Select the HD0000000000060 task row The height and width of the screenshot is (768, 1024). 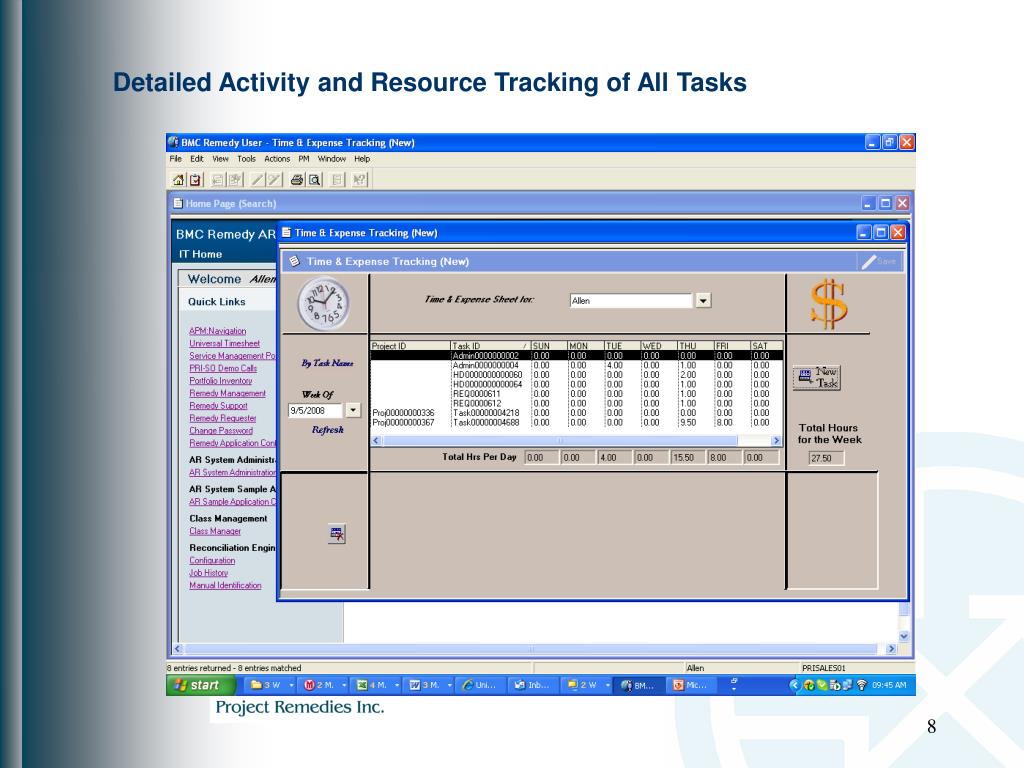coord(577,375)
